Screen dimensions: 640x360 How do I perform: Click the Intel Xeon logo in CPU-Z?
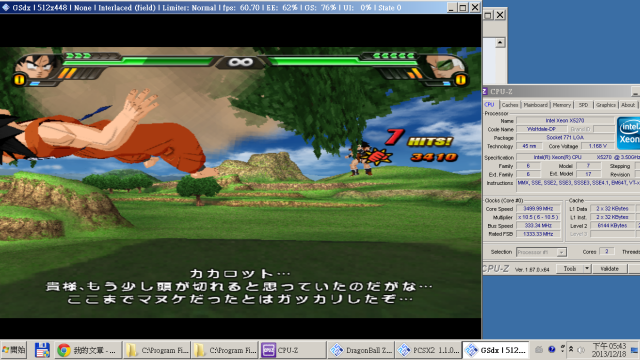pyautogui.click(x=629, y=133)
